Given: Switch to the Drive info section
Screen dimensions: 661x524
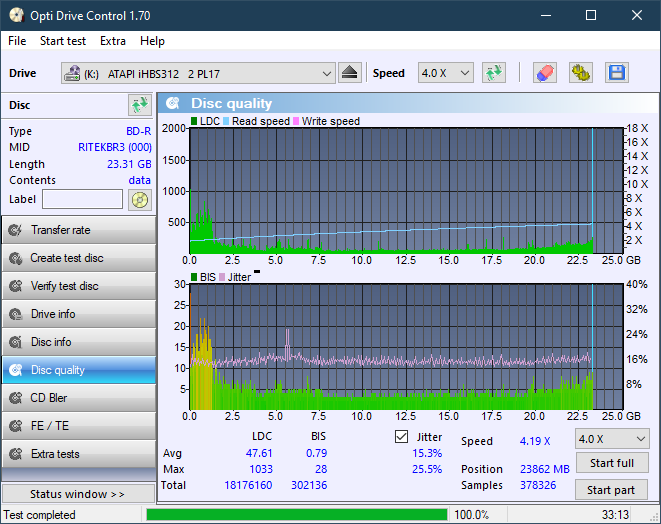Looking at the screenshot, I should click(x=79, y=314).
